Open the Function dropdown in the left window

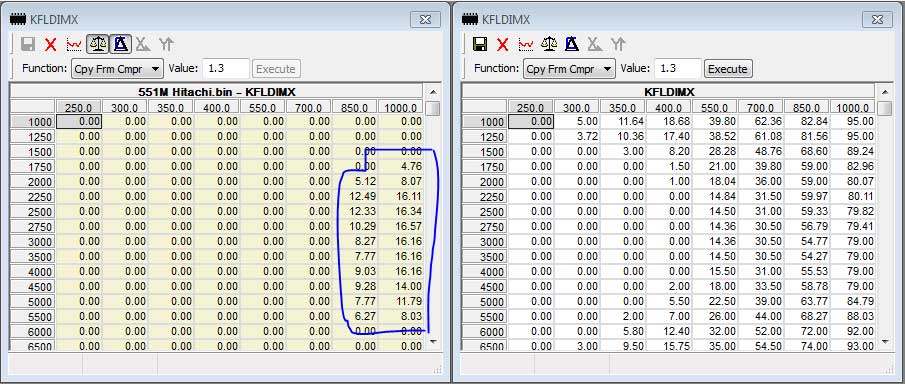pos(117,69)
